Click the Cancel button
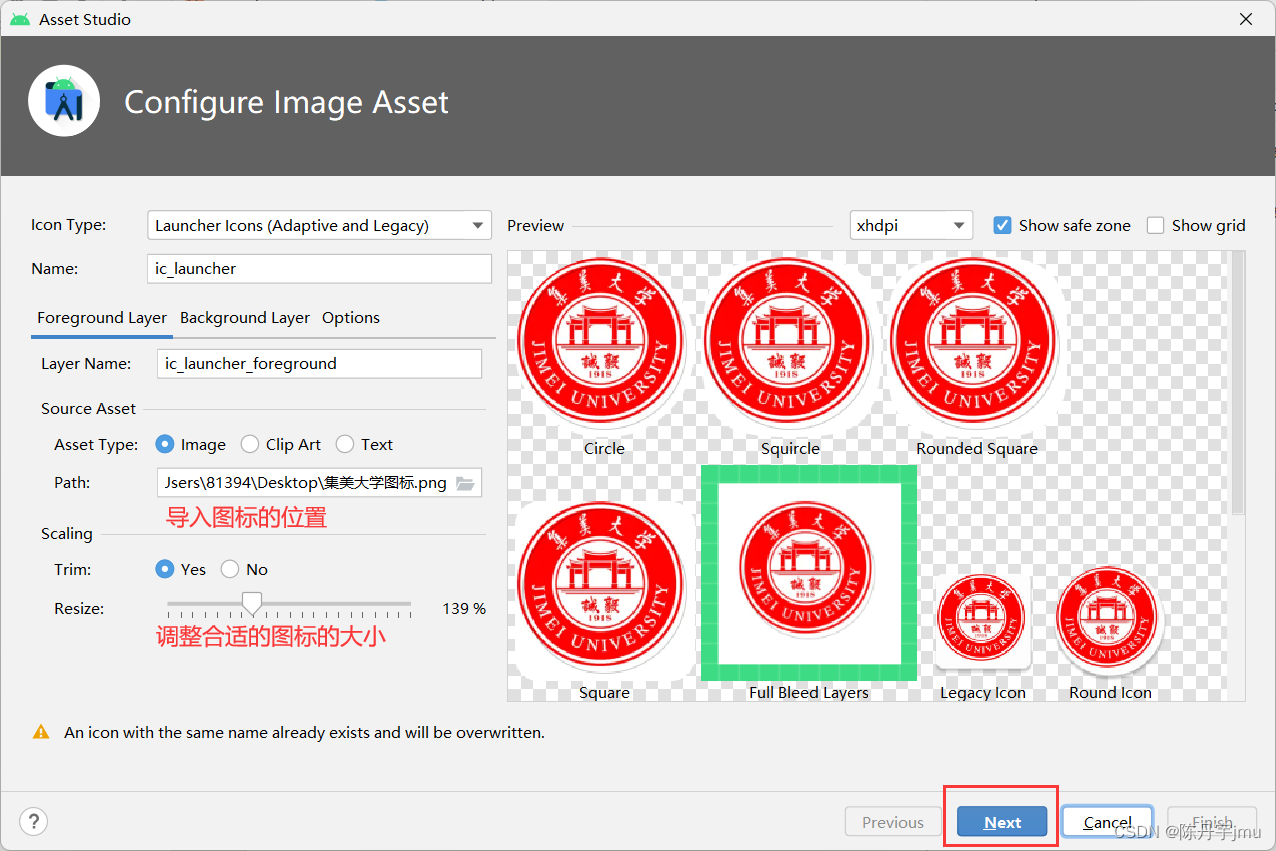 tap(1108, 822)
